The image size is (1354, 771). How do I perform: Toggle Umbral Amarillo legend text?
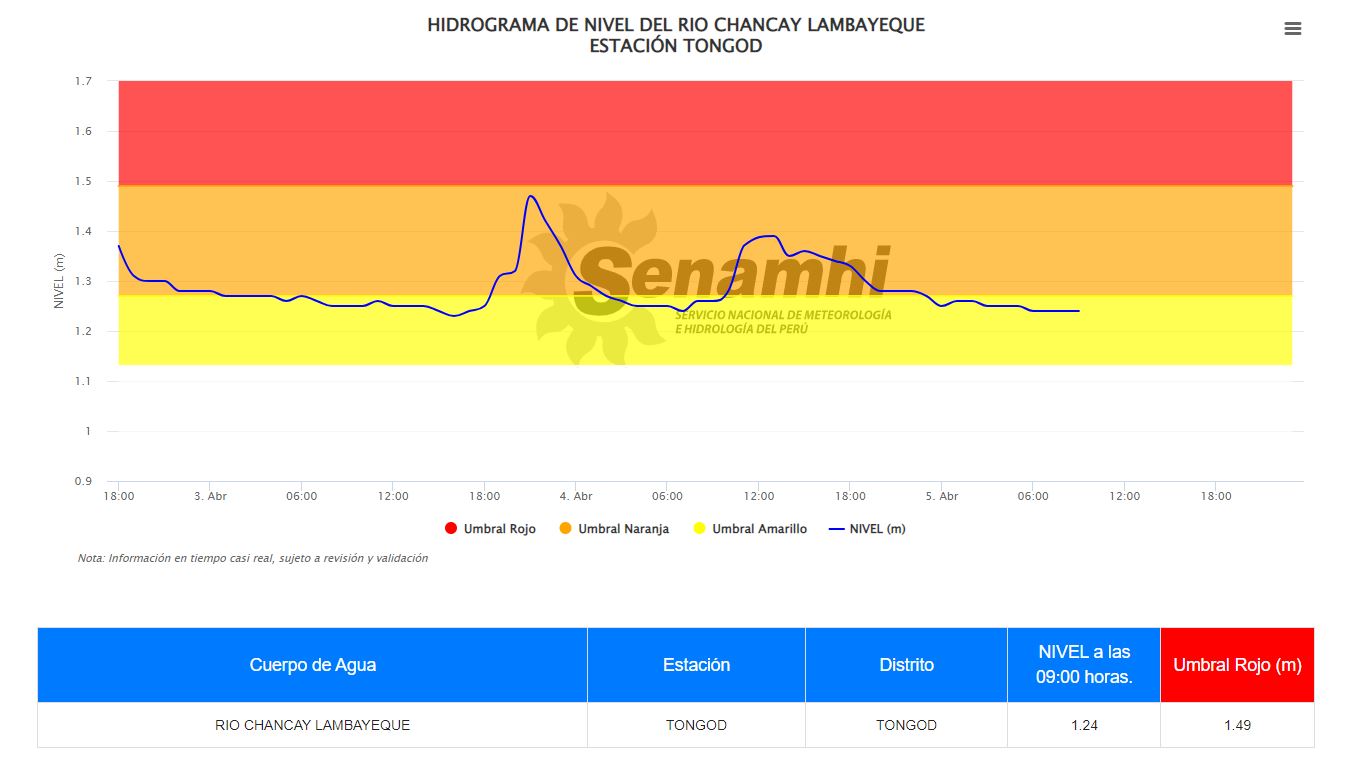tap(759, 529)
